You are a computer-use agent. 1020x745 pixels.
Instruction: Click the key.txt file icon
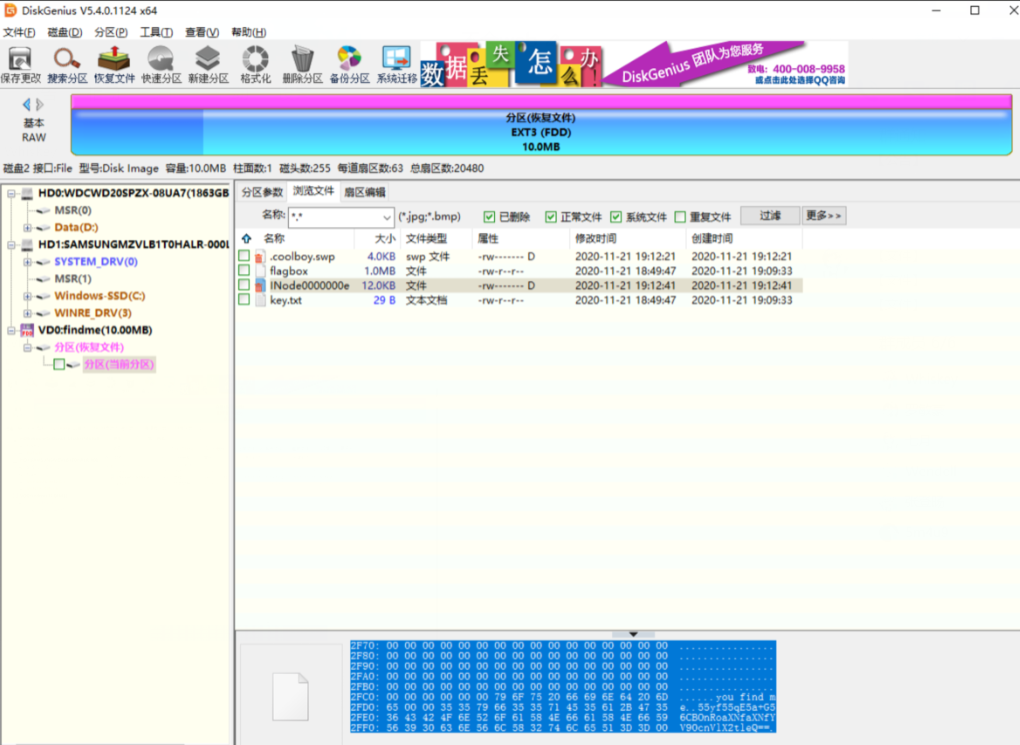click(260, 300)
